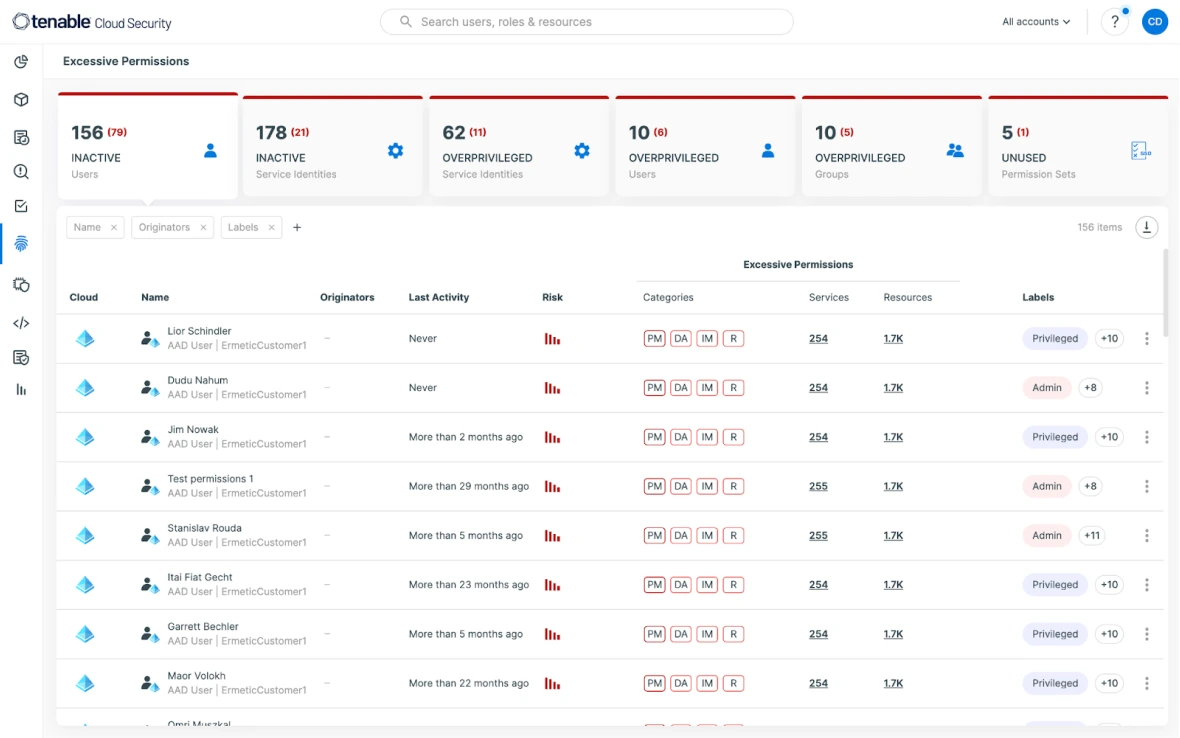Open the pie chart dashboard sidebar icon

[21, 62]
